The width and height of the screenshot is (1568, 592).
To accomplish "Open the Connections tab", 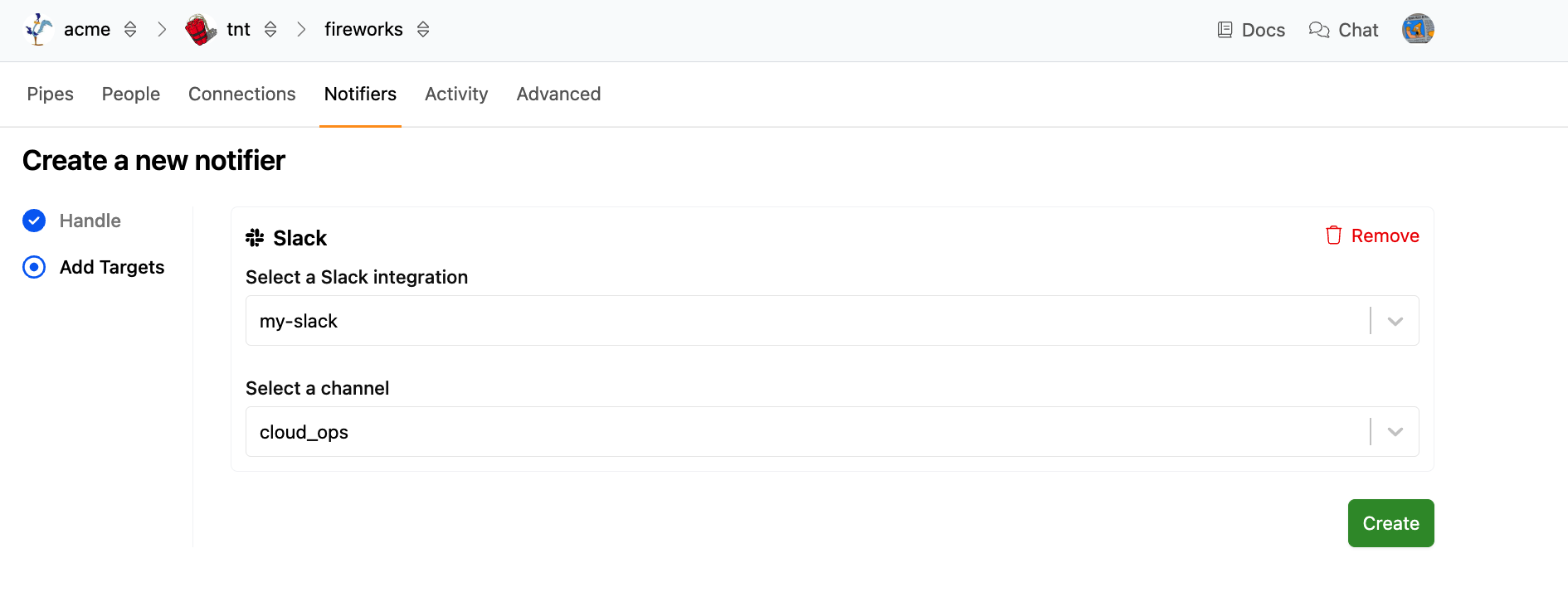I will tap(241, 95).
